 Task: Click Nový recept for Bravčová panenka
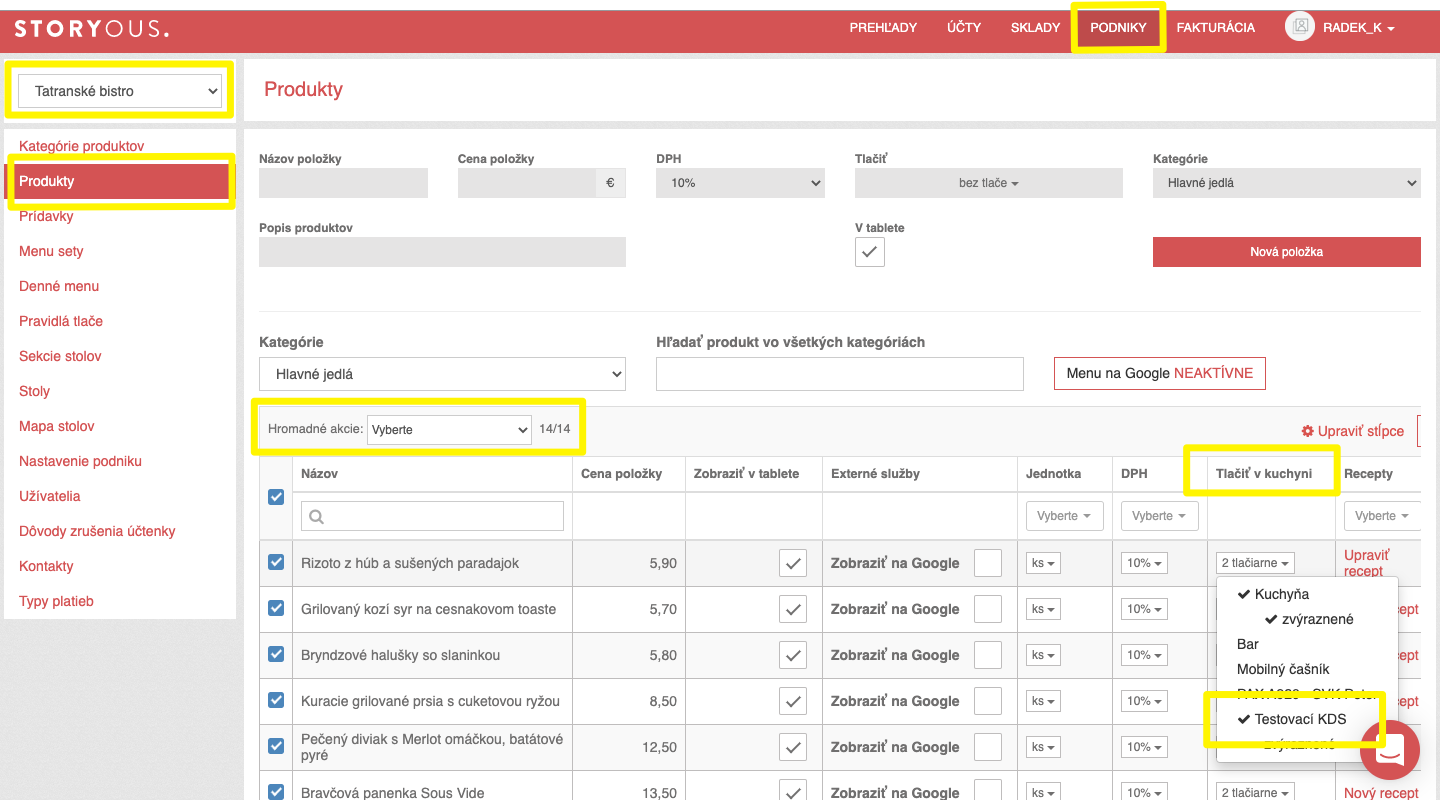pyautogui.click(x=1381, y=793)
